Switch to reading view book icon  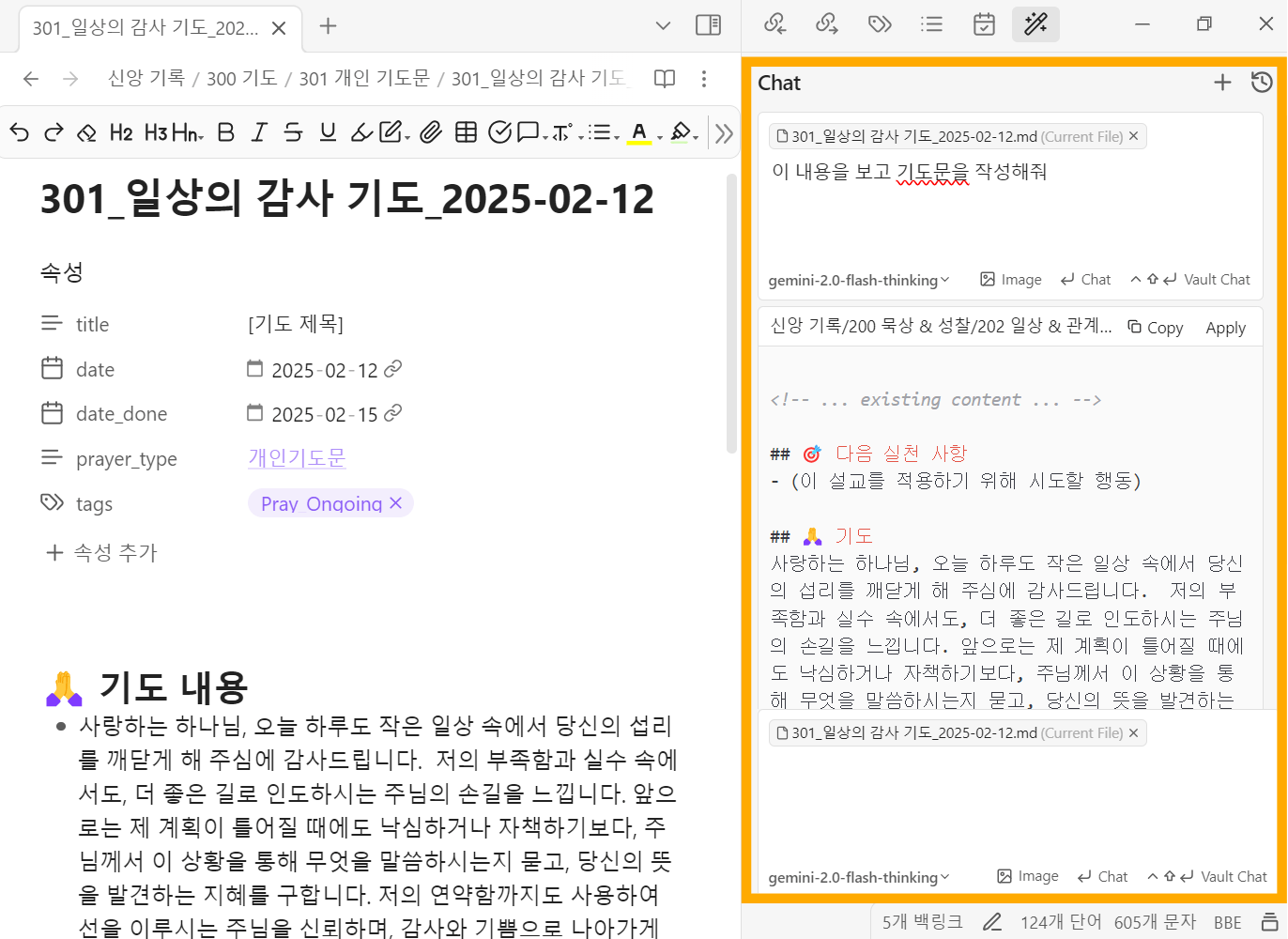click(x=665, y=79)
